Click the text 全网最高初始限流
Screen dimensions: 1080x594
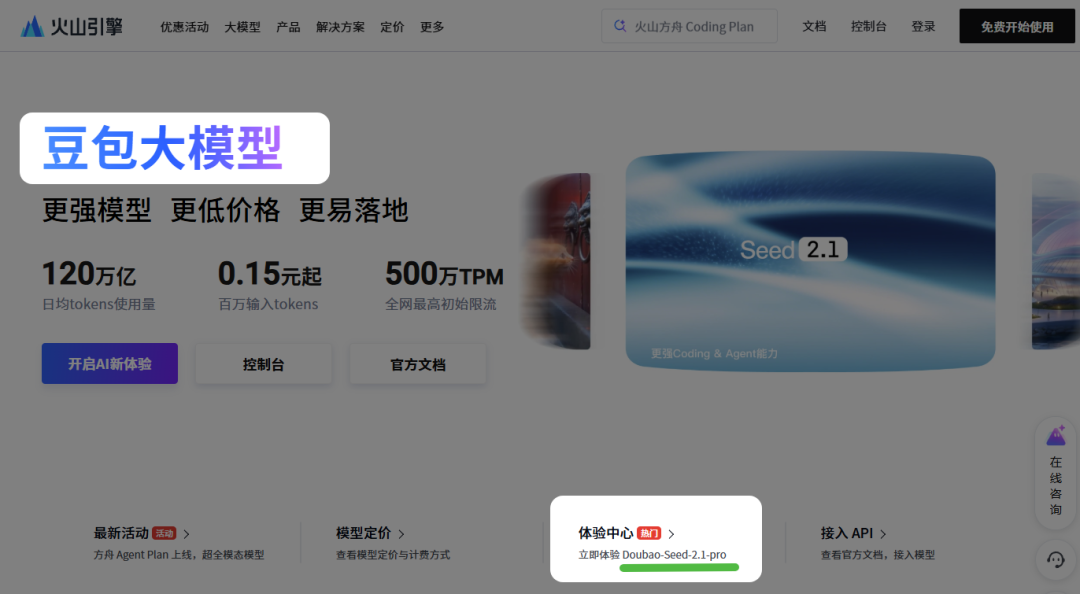[441, 304]
